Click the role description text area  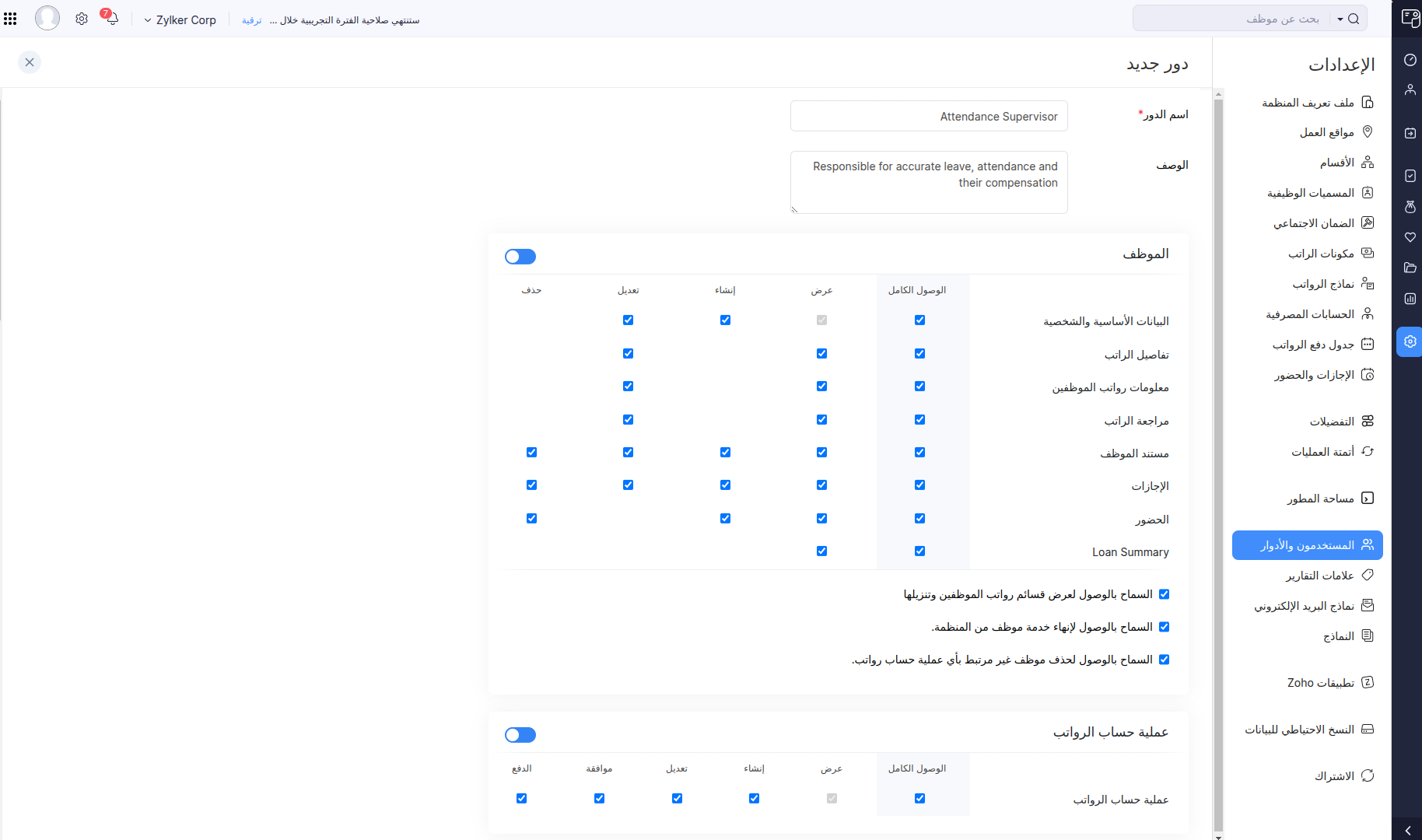click(929, 182)
